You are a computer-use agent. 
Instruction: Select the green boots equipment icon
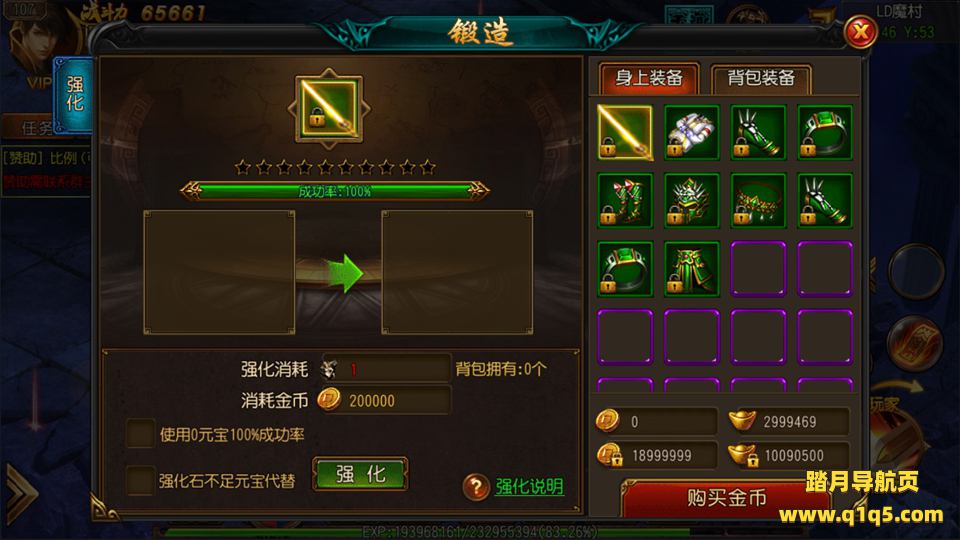(625, 201)
